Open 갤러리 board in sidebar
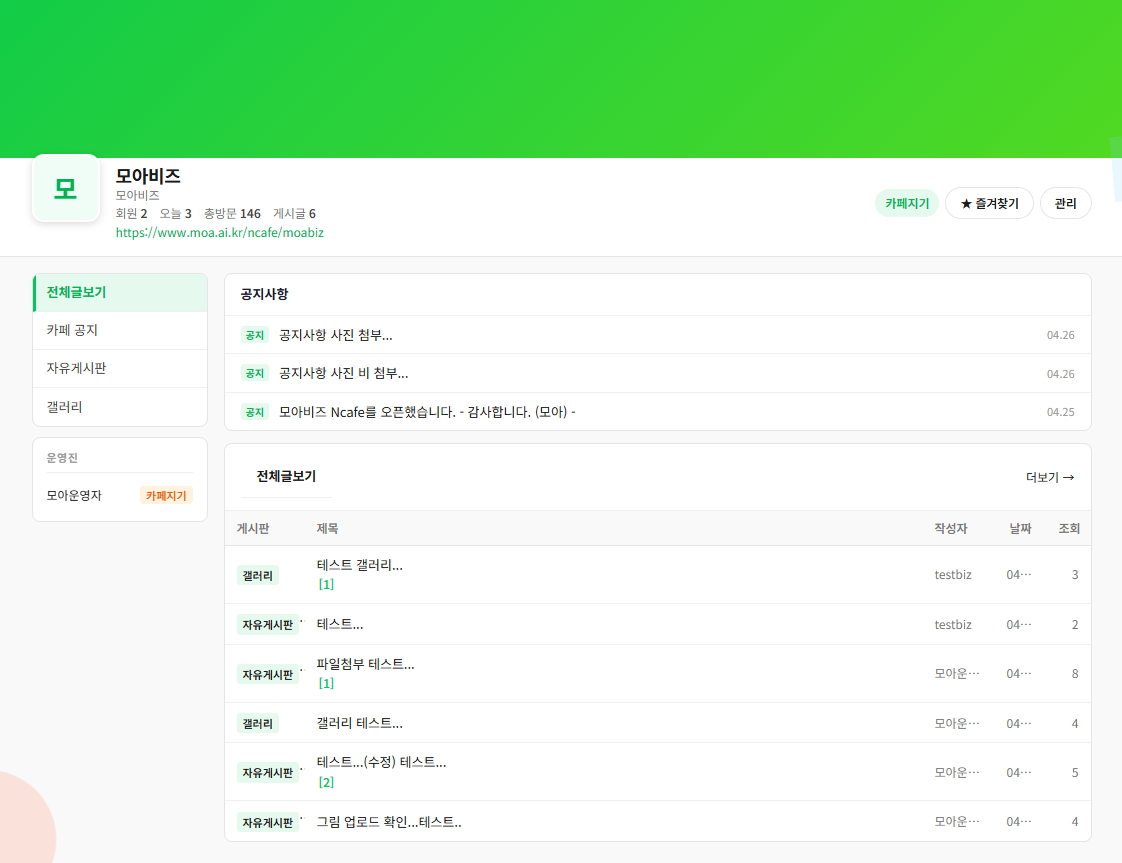Screen dimensions: 1122x863 tap(120, 407)
